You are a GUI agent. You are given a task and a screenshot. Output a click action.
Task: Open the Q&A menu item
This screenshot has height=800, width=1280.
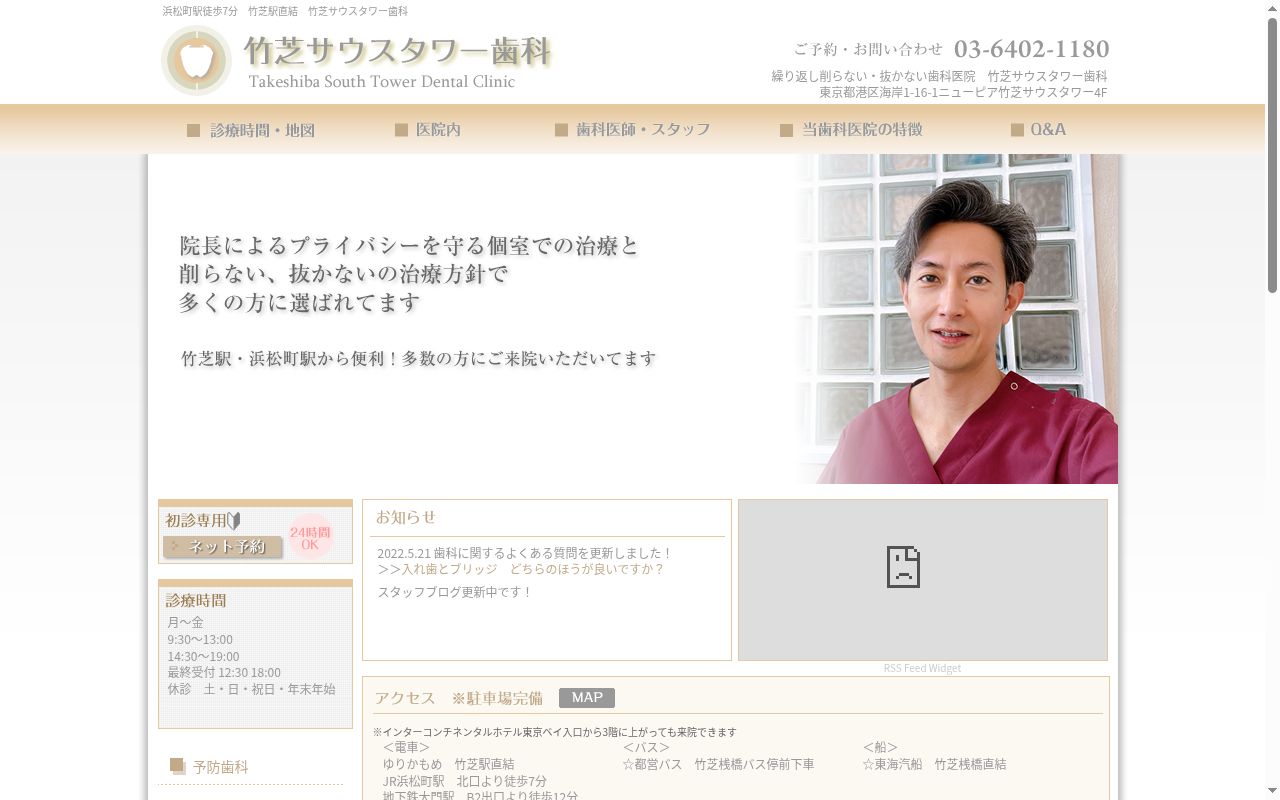pyautogui.click(x=1038, y=130)
